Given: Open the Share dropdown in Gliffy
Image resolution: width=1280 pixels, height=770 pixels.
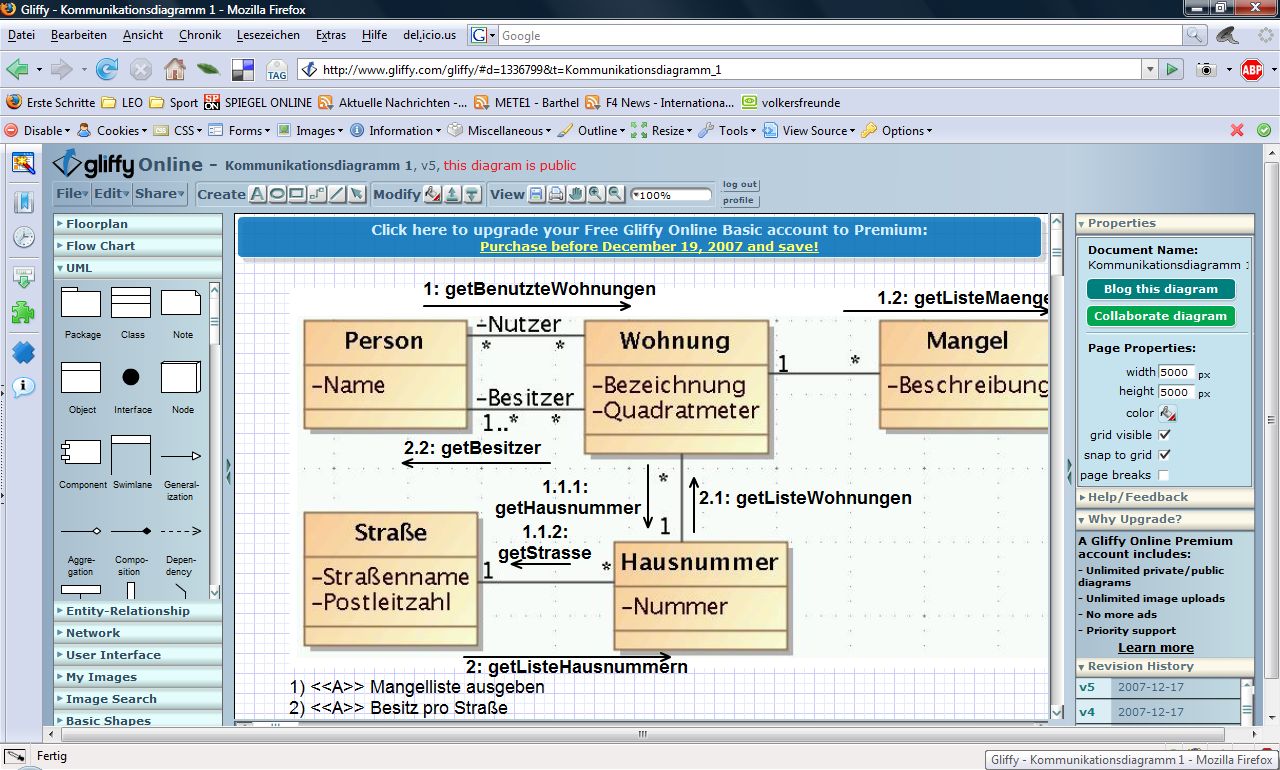Looking at the screenshot, I should point(160,194).
